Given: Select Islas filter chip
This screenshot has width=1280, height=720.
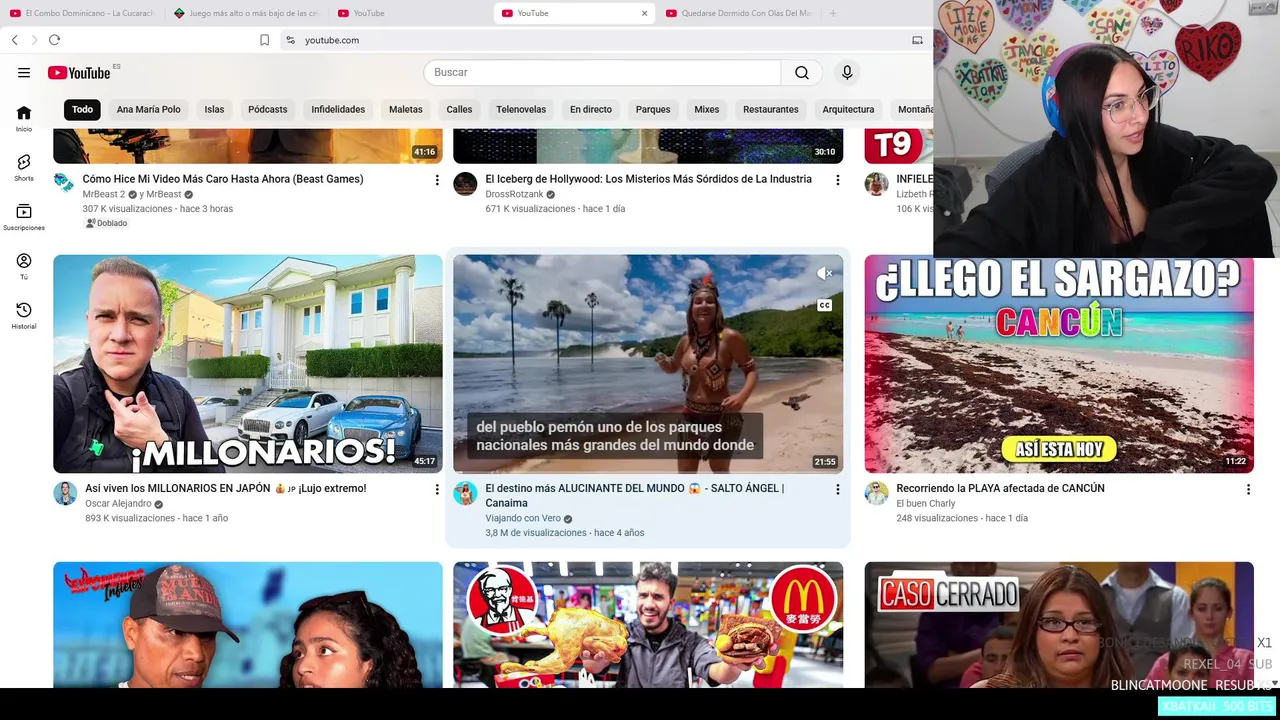Looking at the screenshot, I should pyautogui.click(x=214, y=109).
